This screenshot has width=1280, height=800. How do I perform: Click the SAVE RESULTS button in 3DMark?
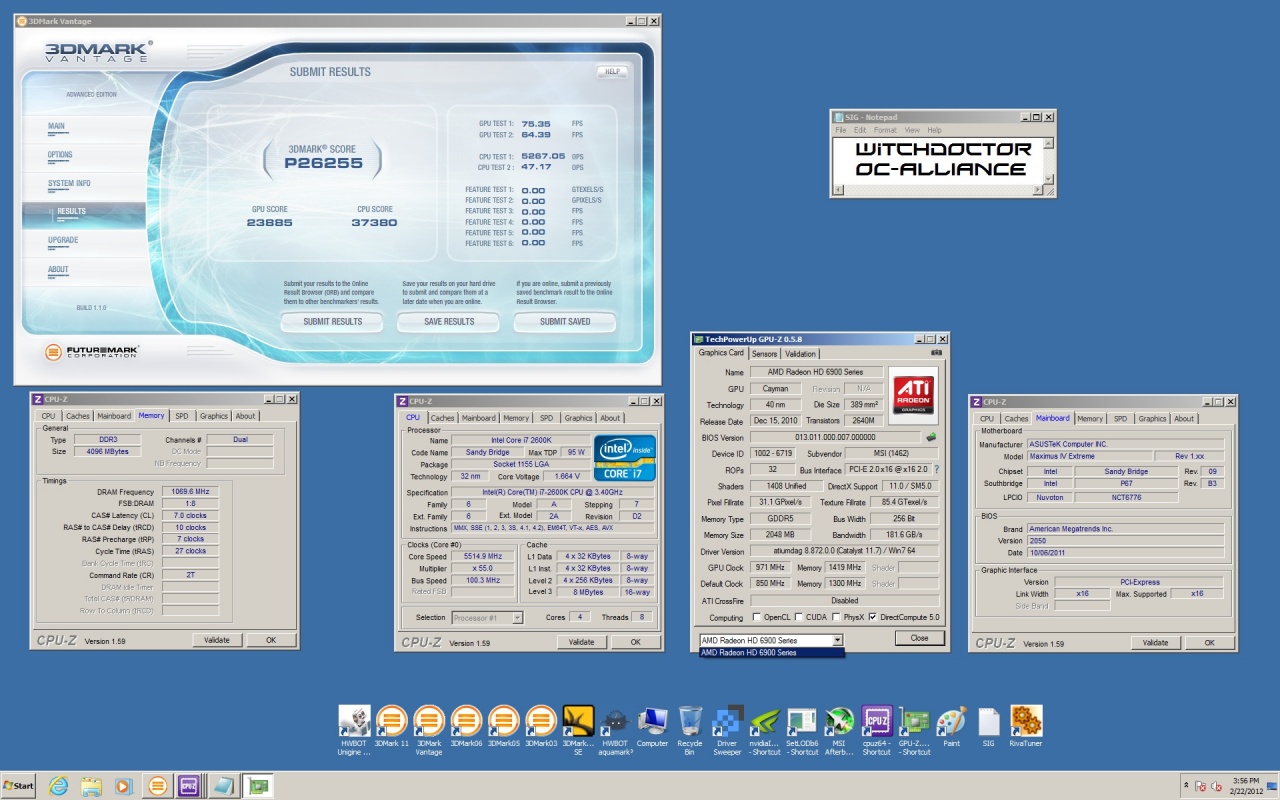[449, 322]
